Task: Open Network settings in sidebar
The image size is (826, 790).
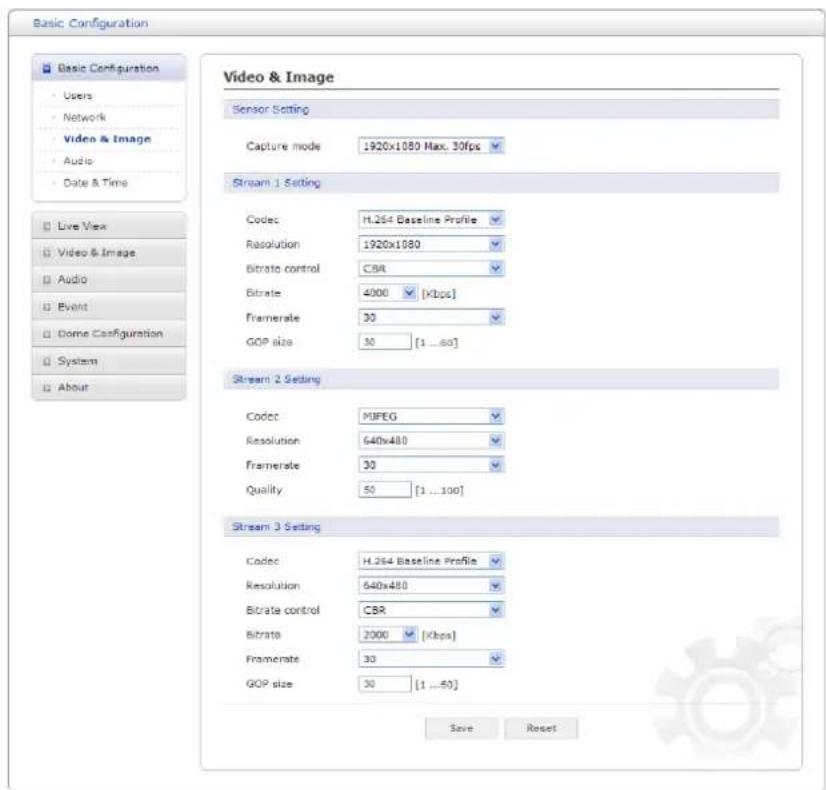Action: click(x=84, y=117)
